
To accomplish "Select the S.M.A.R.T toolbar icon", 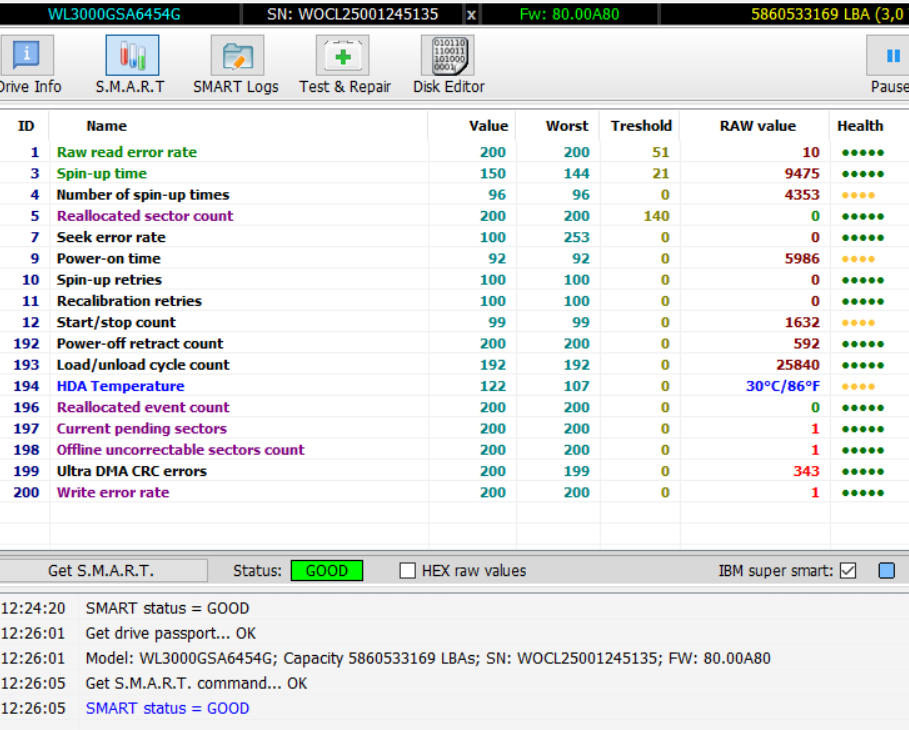I will pyautogui.click(x=131, y=65).
